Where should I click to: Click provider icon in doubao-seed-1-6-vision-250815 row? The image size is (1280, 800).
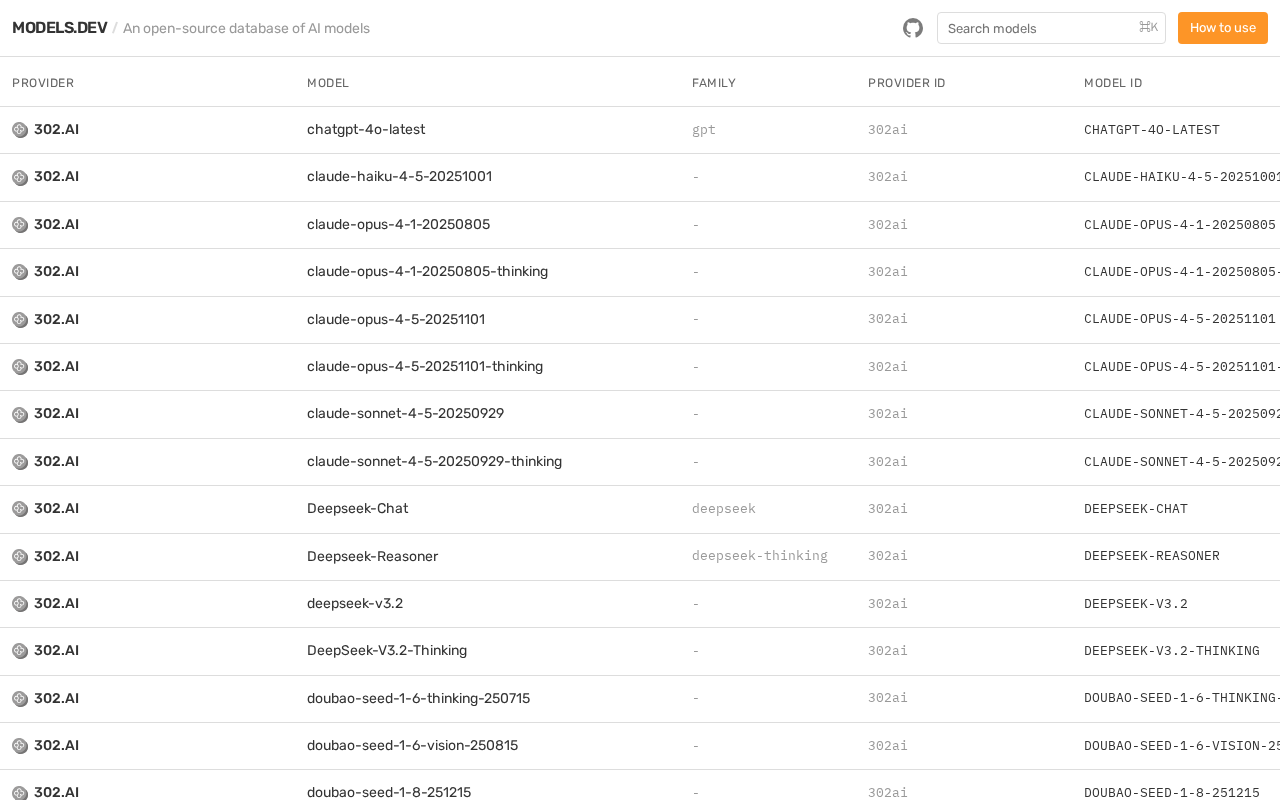(20, 746)
